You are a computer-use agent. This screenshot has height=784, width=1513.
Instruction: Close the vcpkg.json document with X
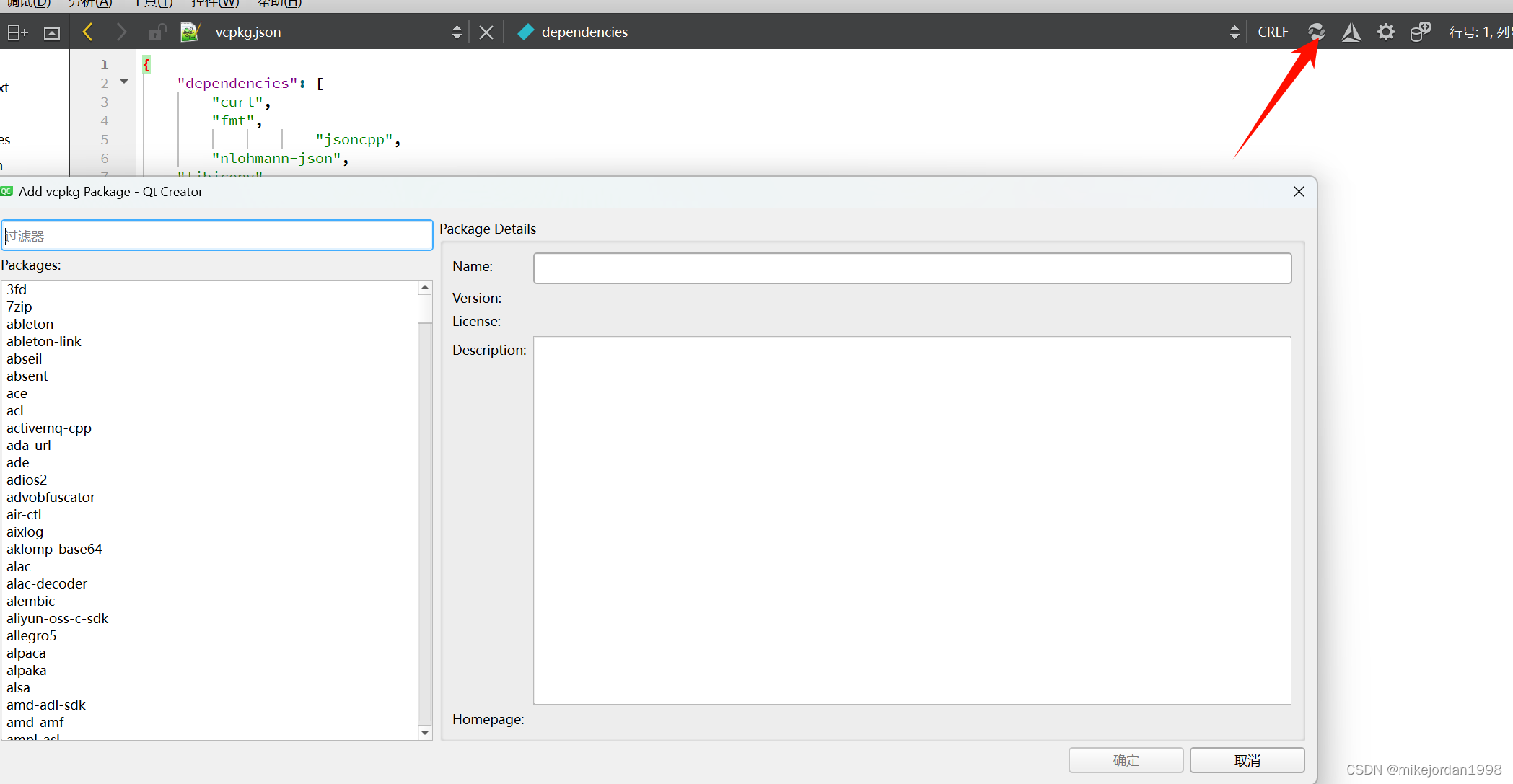pyautogui.click(x=486, y=32)
